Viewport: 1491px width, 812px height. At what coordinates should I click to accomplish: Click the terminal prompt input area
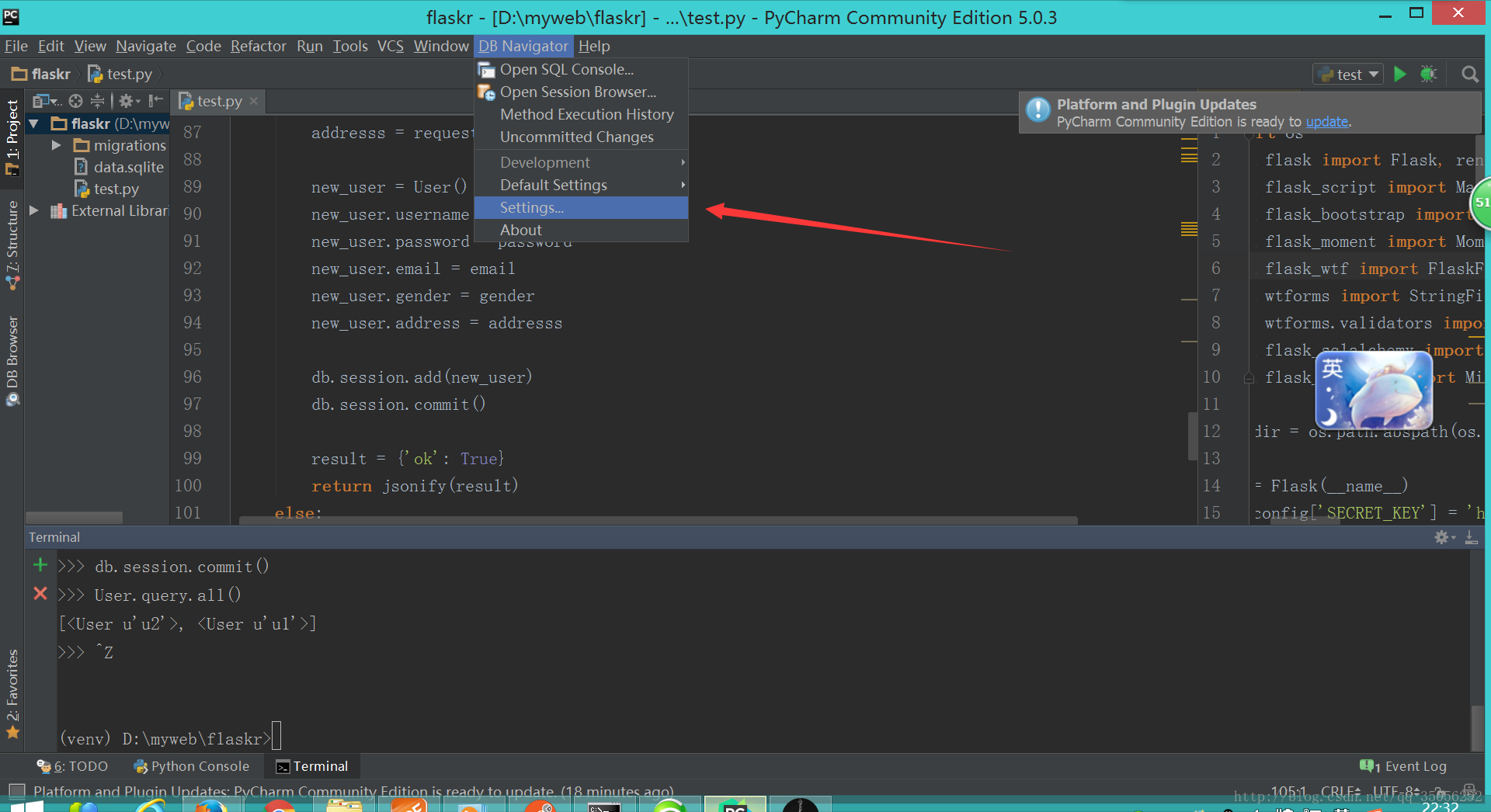tap(276, 736)
